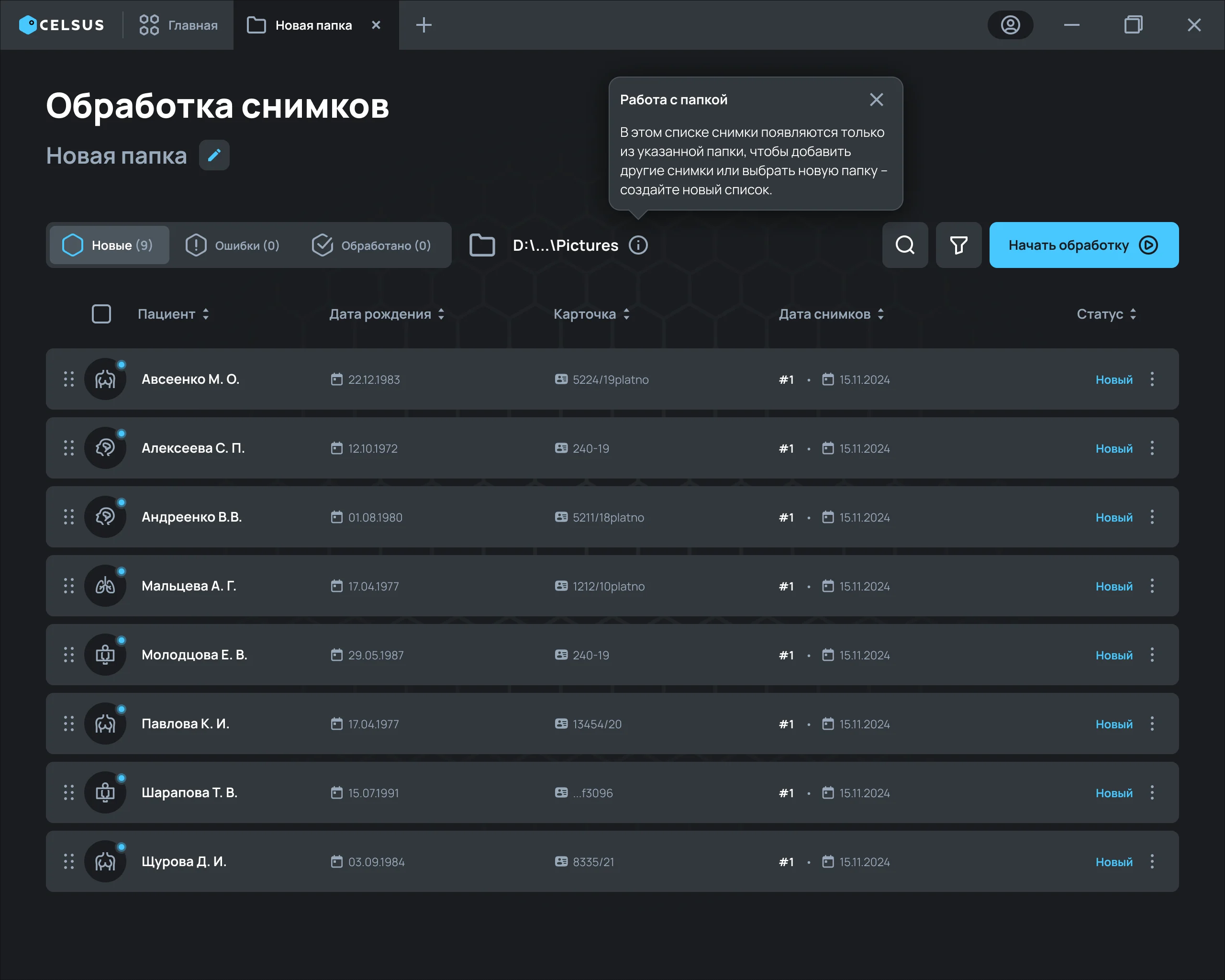Click the Начать обработку button
1225x980 pixels.
pos(1083,245)
